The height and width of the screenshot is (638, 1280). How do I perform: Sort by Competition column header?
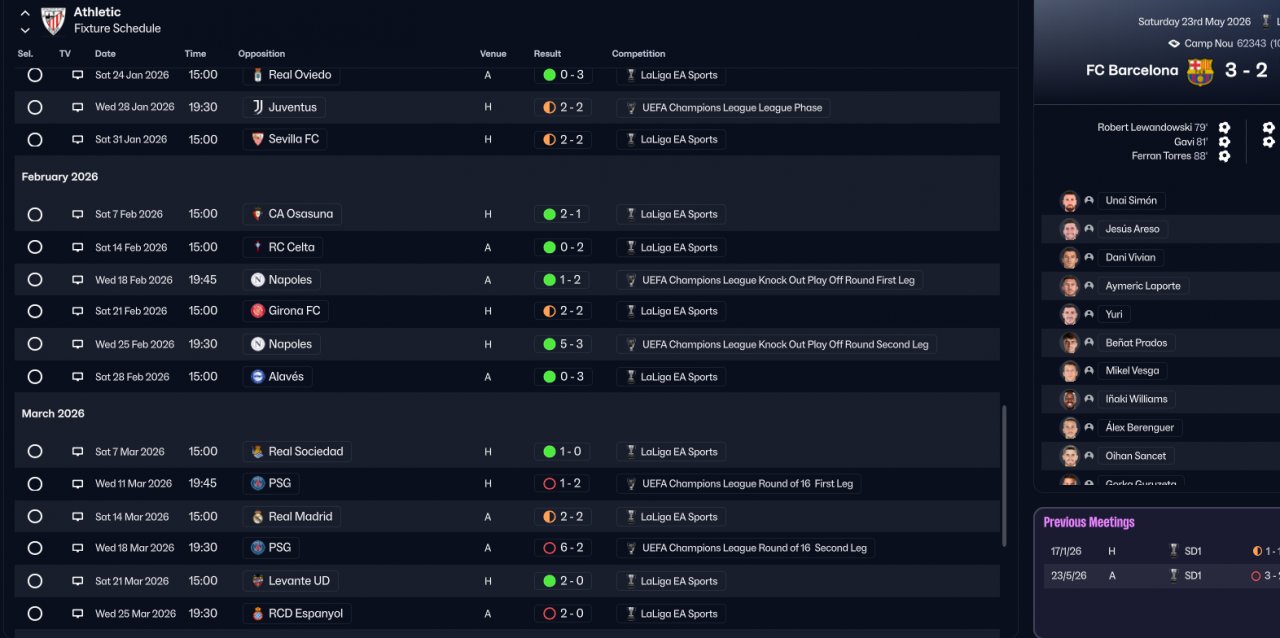pos(638,54)
